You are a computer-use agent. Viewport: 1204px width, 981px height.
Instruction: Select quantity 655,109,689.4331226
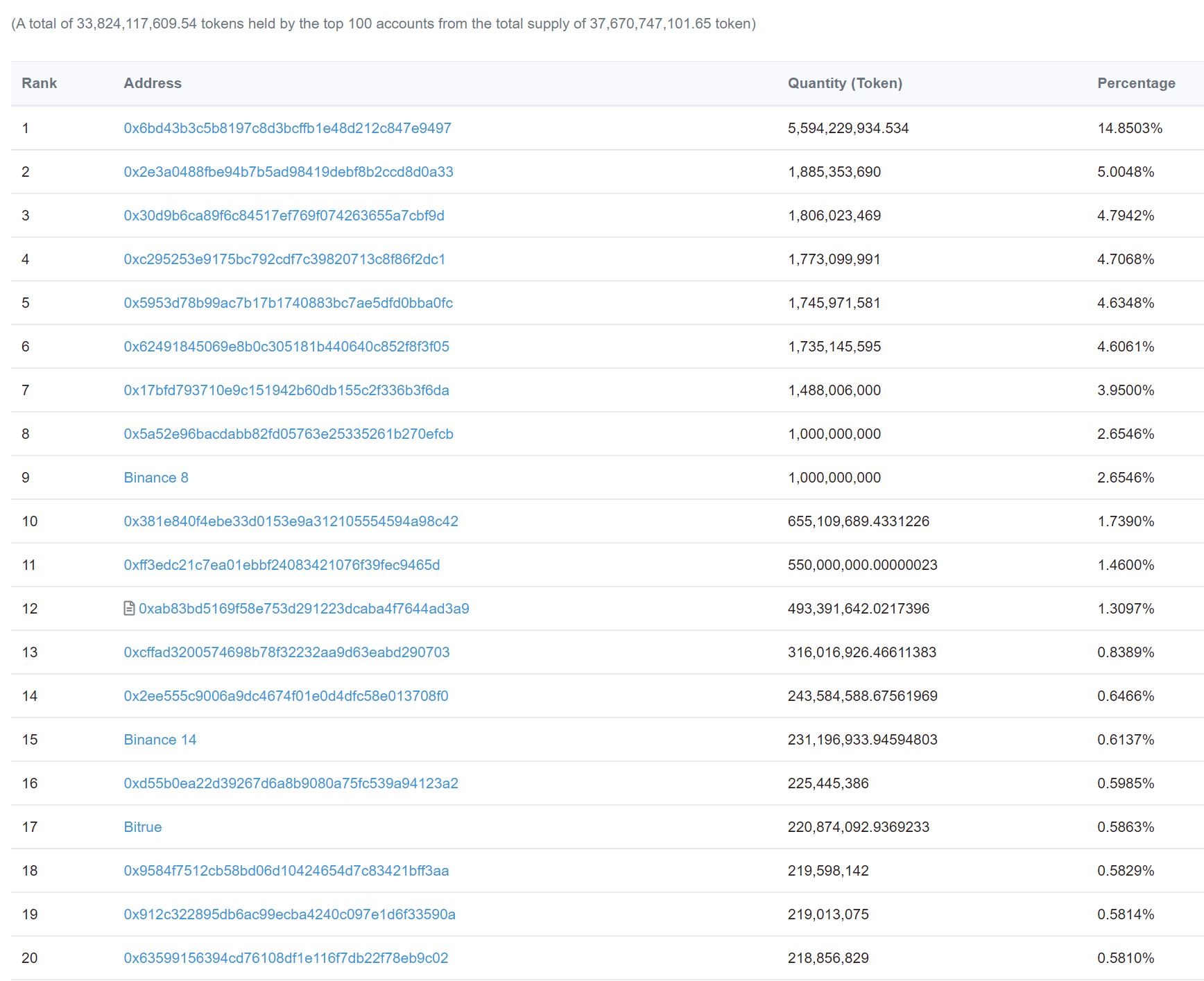click(x=859, y=521)
